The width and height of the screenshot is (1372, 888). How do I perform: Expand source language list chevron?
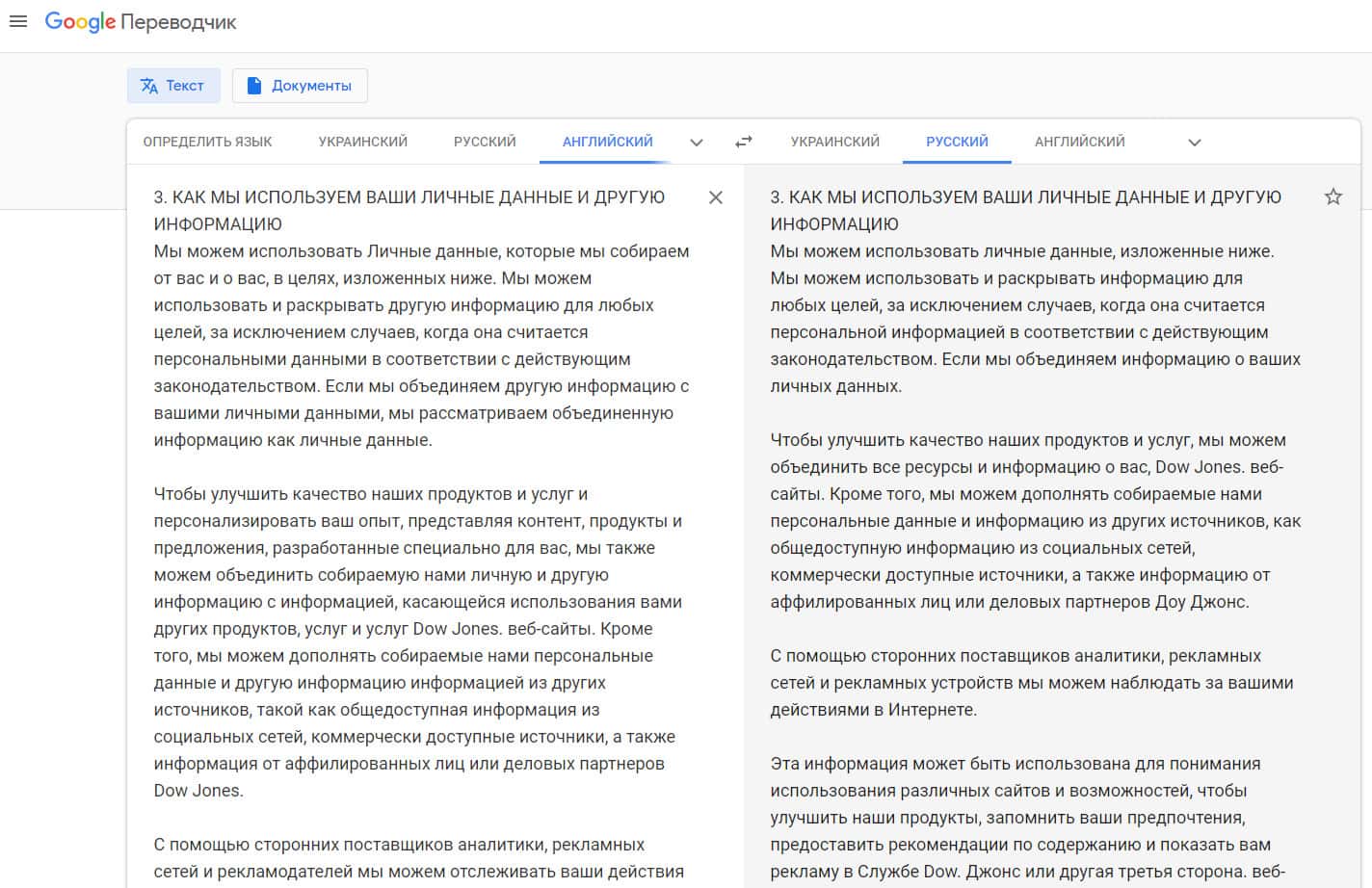(x=697, y=143)
